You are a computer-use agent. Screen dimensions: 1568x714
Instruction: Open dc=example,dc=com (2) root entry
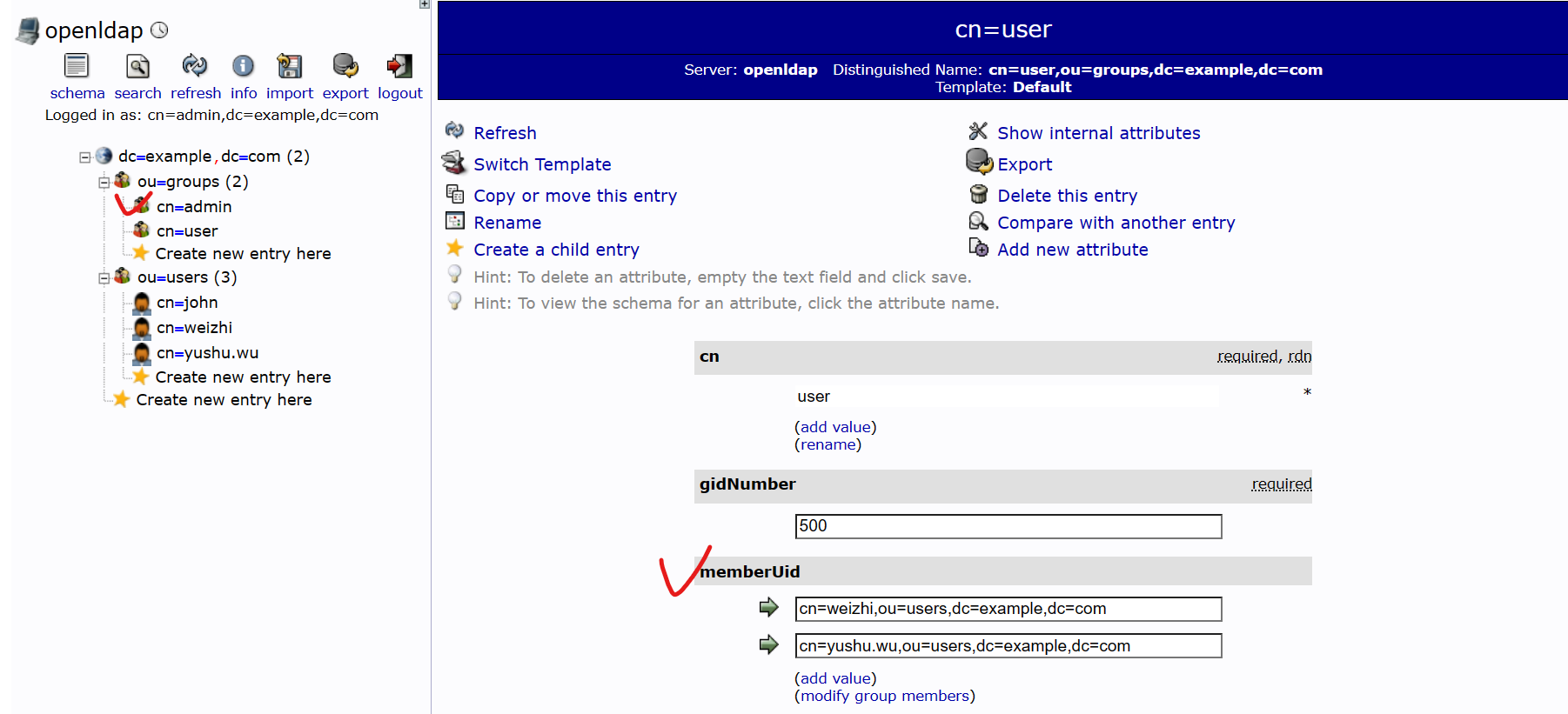point(214,157)
